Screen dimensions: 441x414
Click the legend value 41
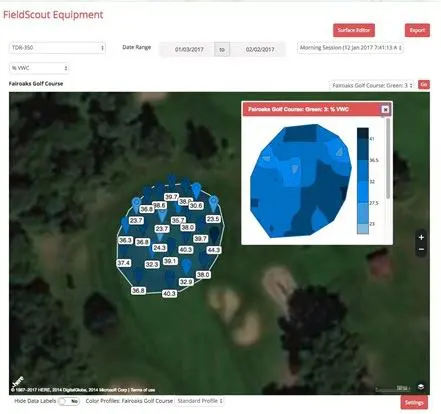coord(372,139)
